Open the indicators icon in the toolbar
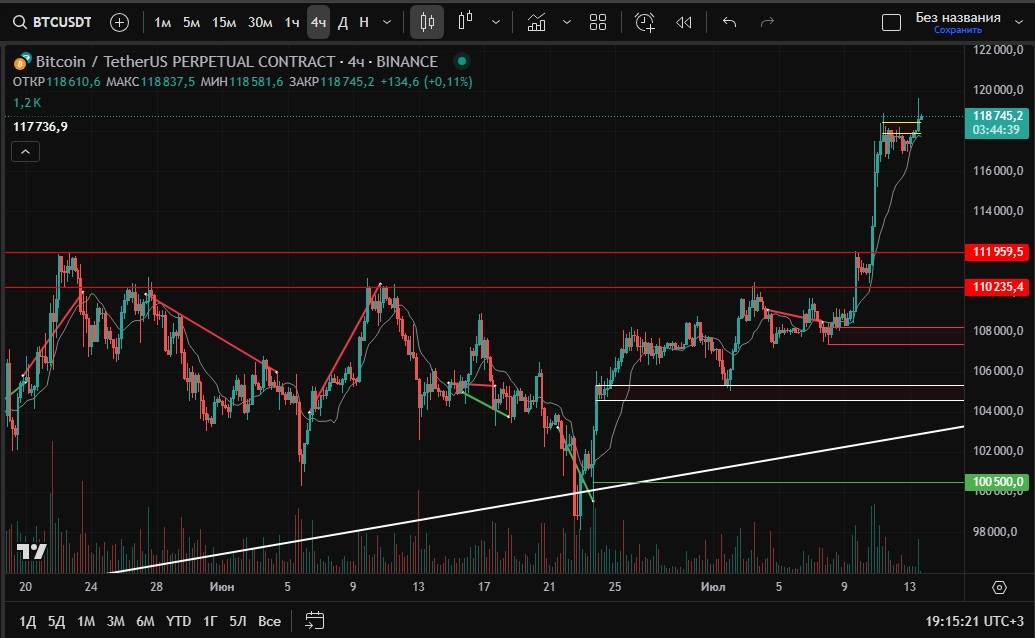The image size is (1035, 638). [537, 21]
